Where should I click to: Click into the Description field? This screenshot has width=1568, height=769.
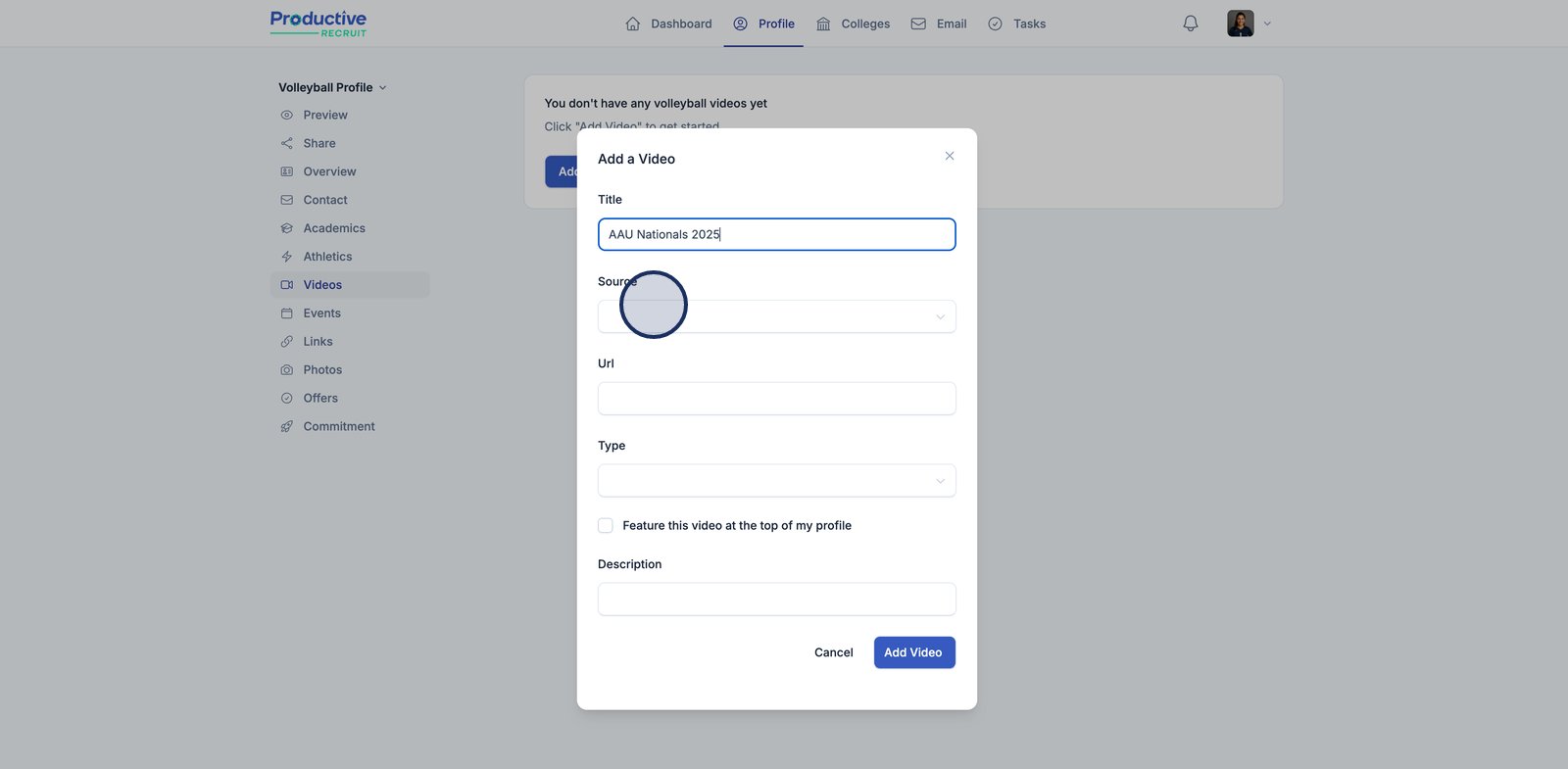click(x=776, y=600)
